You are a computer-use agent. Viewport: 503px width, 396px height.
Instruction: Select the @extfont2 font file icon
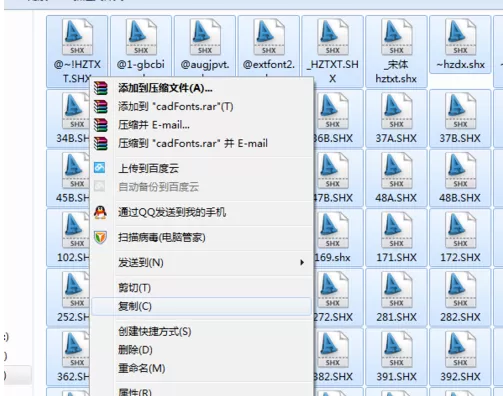point(269,37)
